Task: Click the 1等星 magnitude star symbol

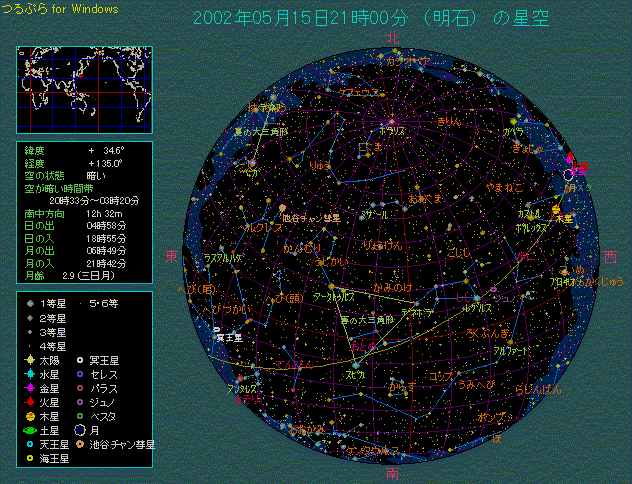Action: point(31,303)
